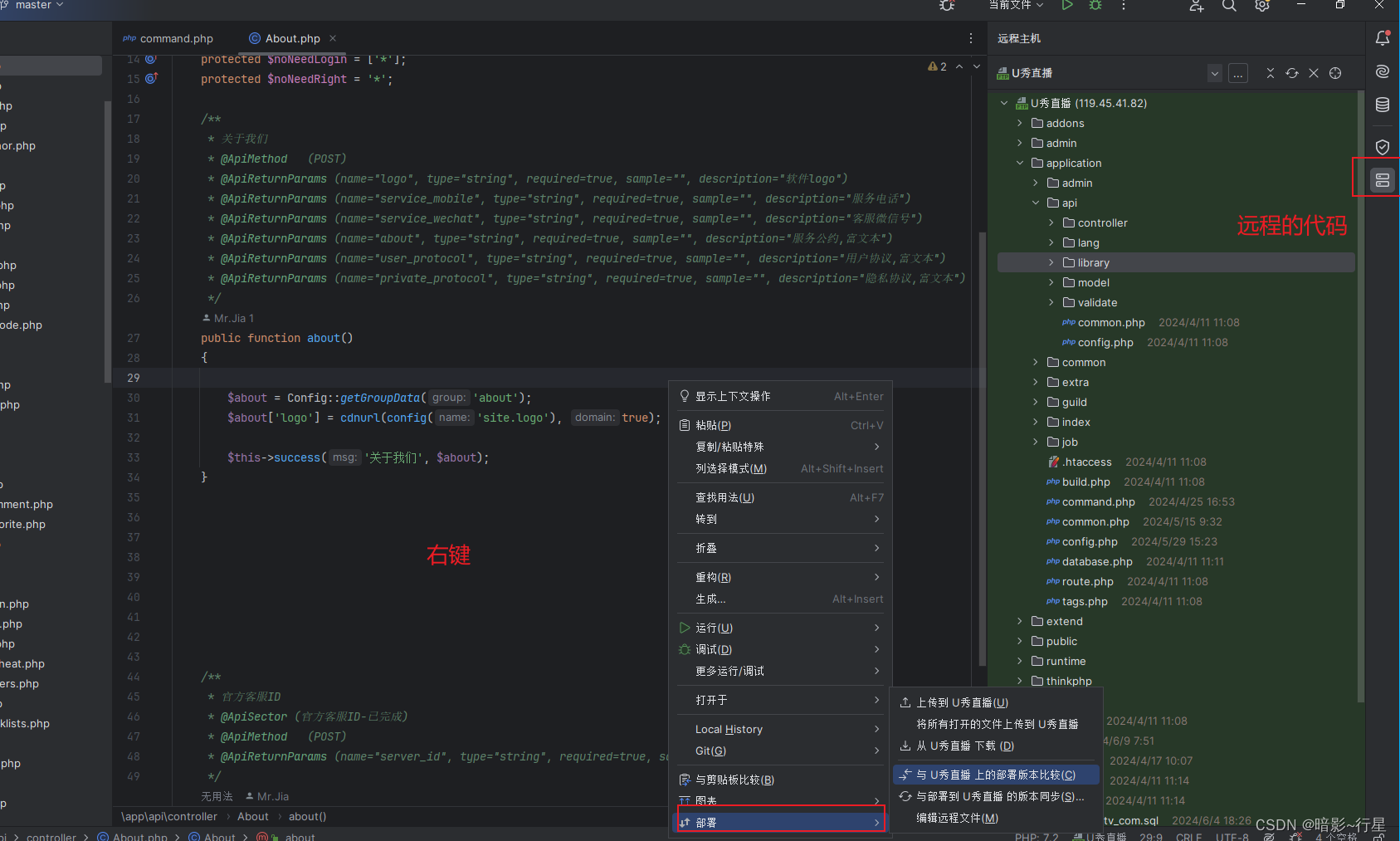
Task: Collapse the U秀直播 server root node
Action: 1004,103
